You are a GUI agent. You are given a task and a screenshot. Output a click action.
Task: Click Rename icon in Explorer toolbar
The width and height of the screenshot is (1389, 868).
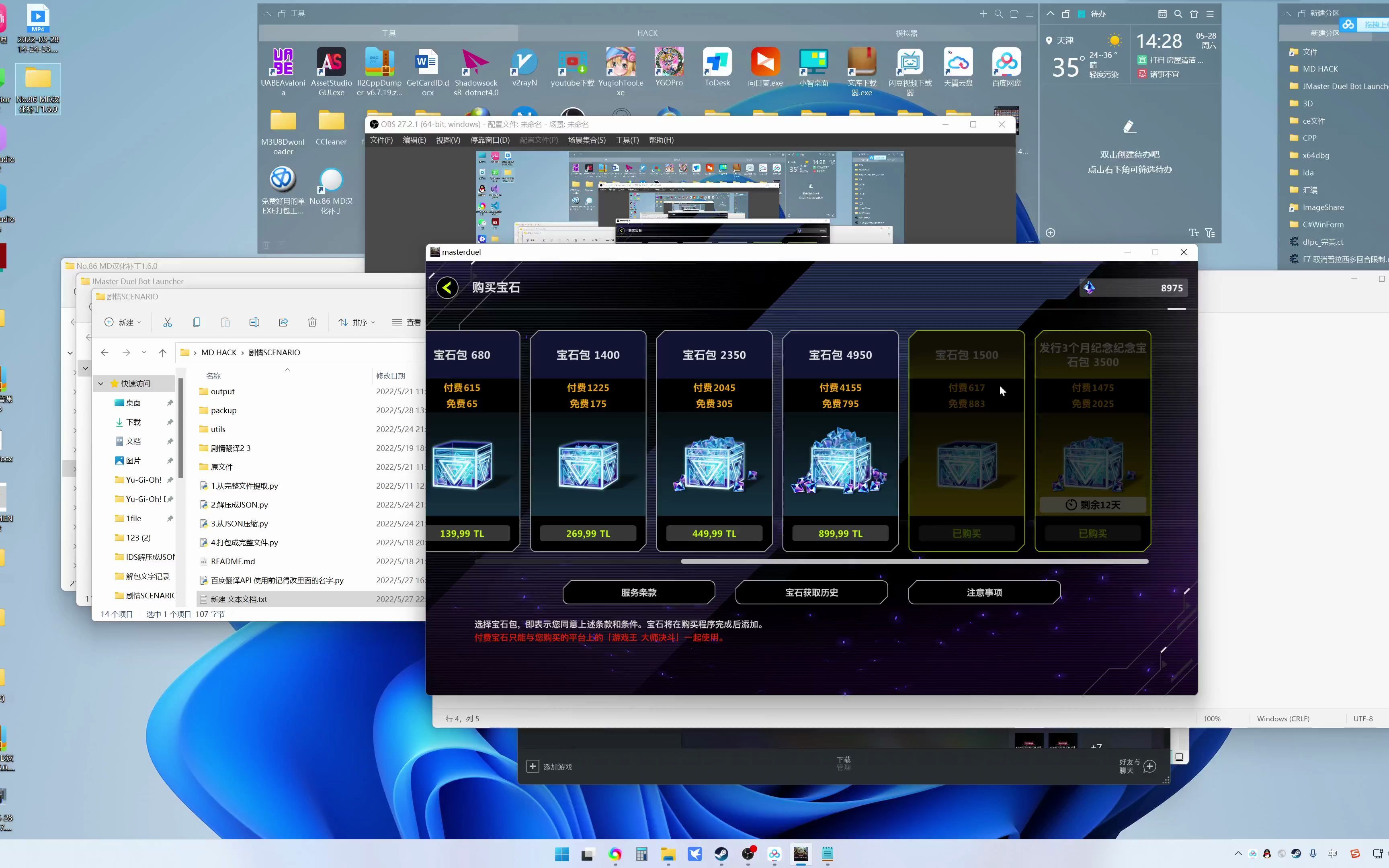254,322
